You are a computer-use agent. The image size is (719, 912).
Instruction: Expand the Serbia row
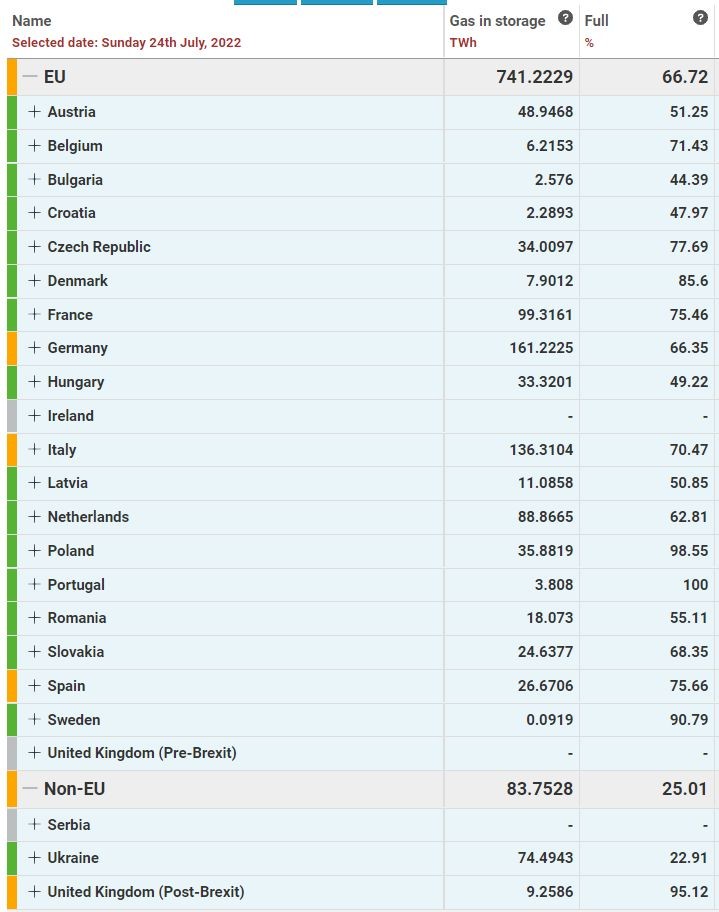tap(34, 824)
